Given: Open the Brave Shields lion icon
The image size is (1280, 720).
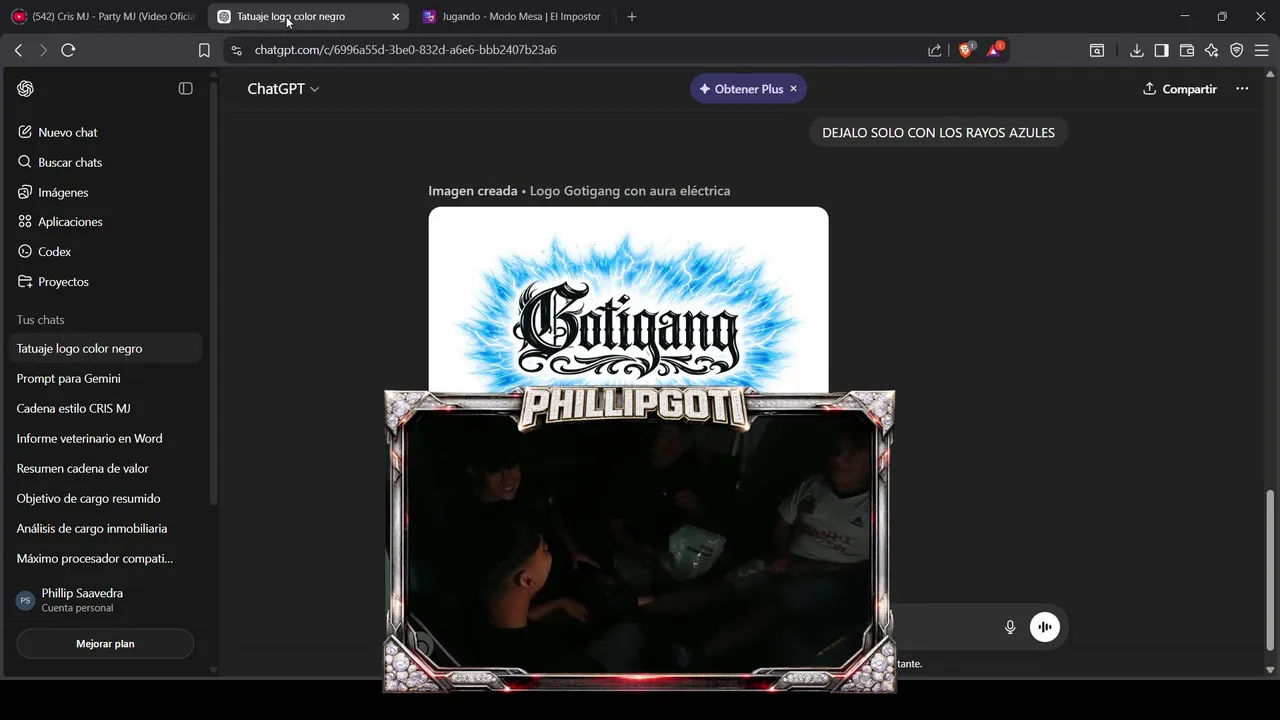Looking at the screenshot, I should 966,49.
